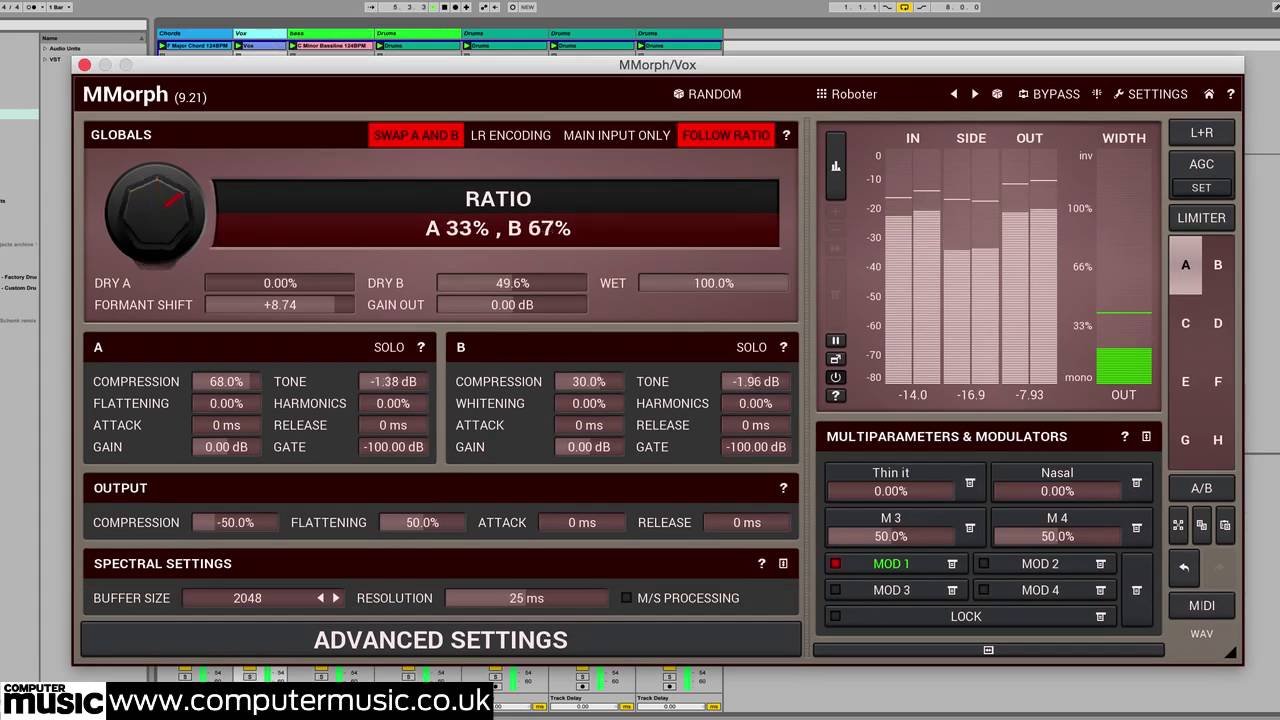Image resolution: width=1280 pixels, height=720 pixels.
Task: Open the M 3 multiparameter menu icon
Action: (x=969, y=528)
